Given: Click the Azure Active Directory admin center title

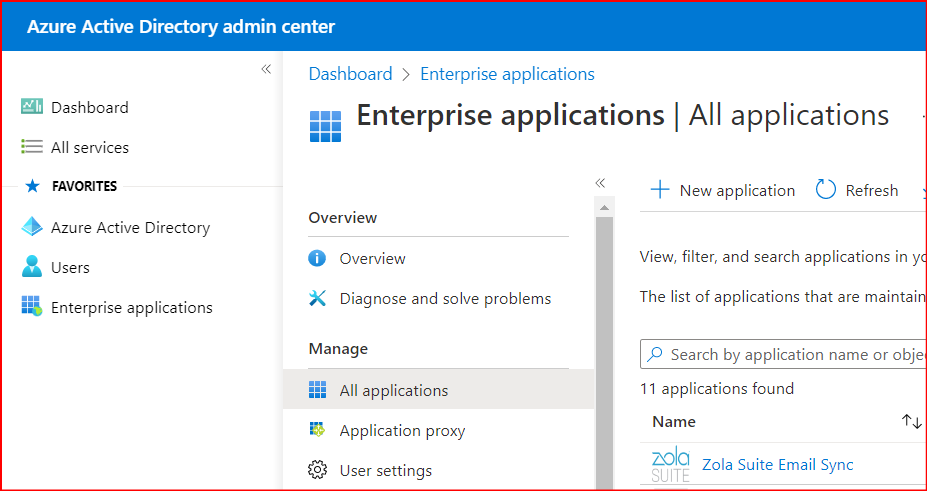Looking at the screenshot, I should (x=181, y=27).
